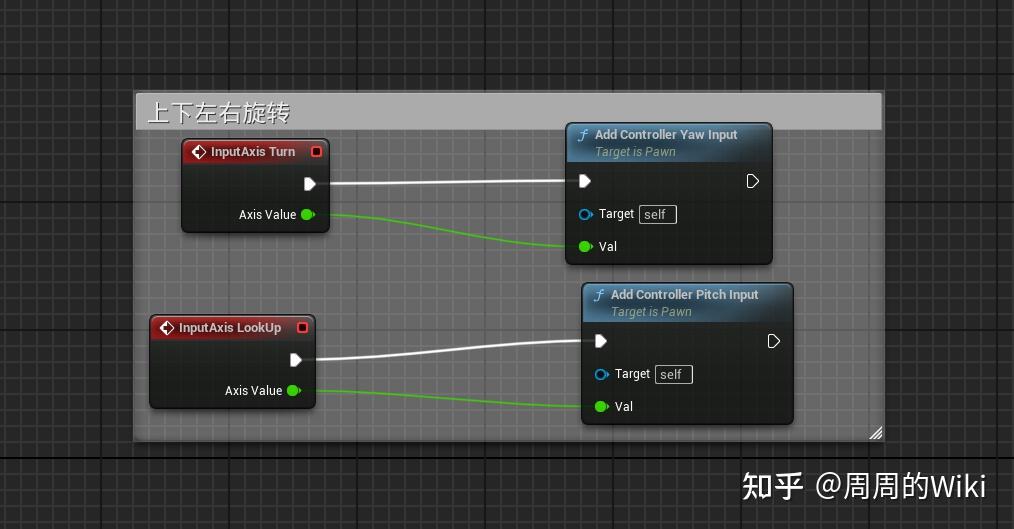
Task: Click Target pin on Add Controller Pitch Input
Action: (601, 374)
